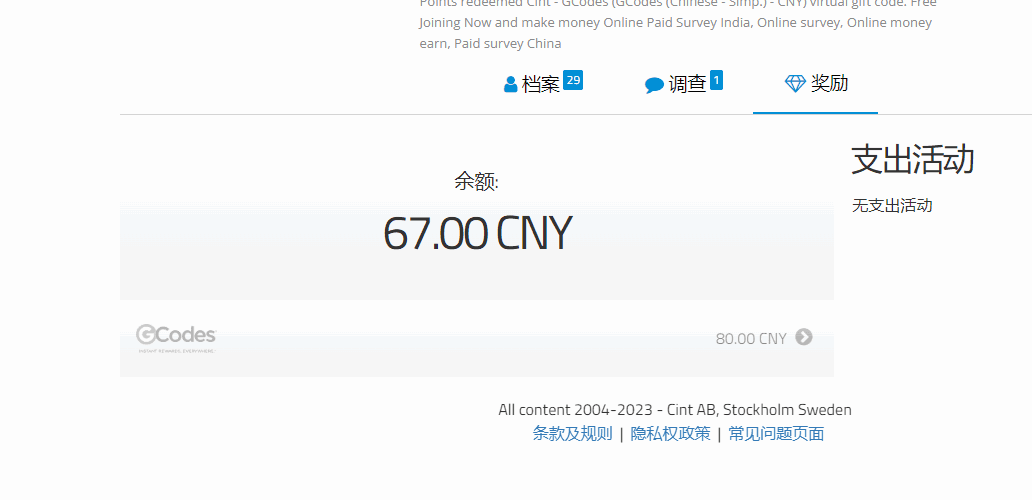Image resolution: width=1032 pixels, height=500 pixels.
Task: Click the blue 1 badge on 调查
Action: tap(716, 80)
